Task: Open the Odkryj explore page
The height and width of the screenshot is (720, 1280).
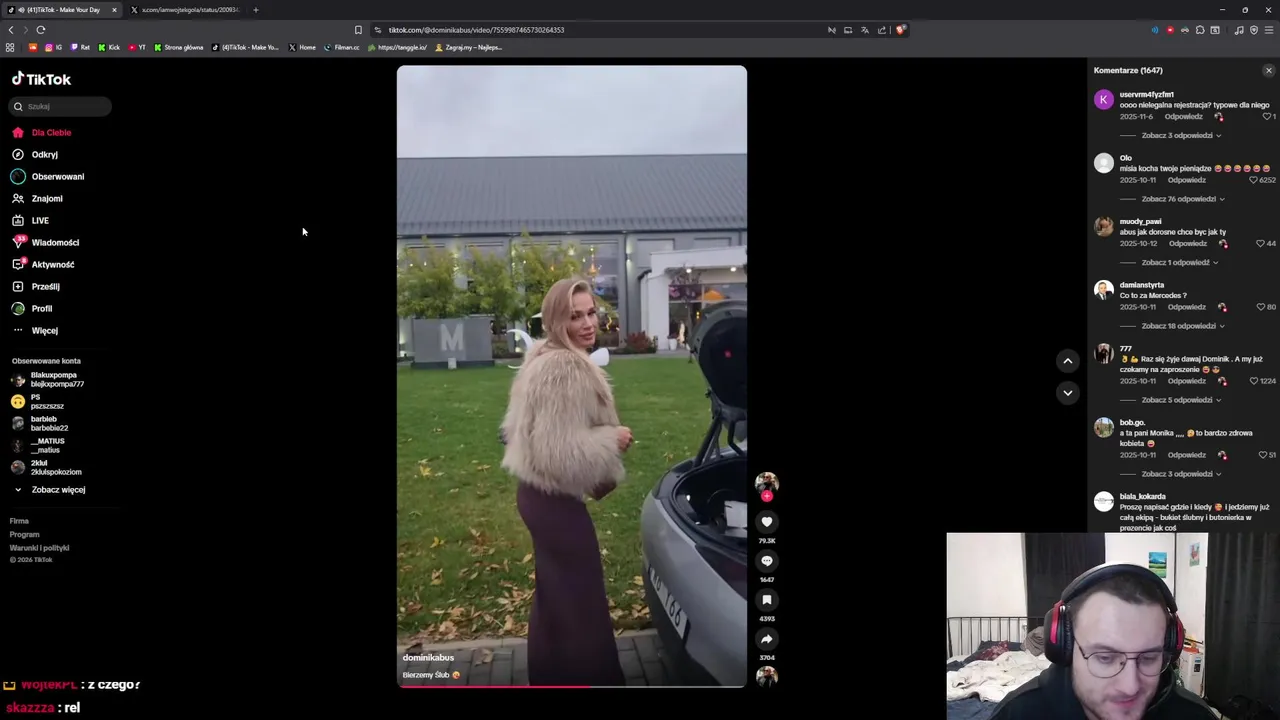Action: tap(35, 154)
